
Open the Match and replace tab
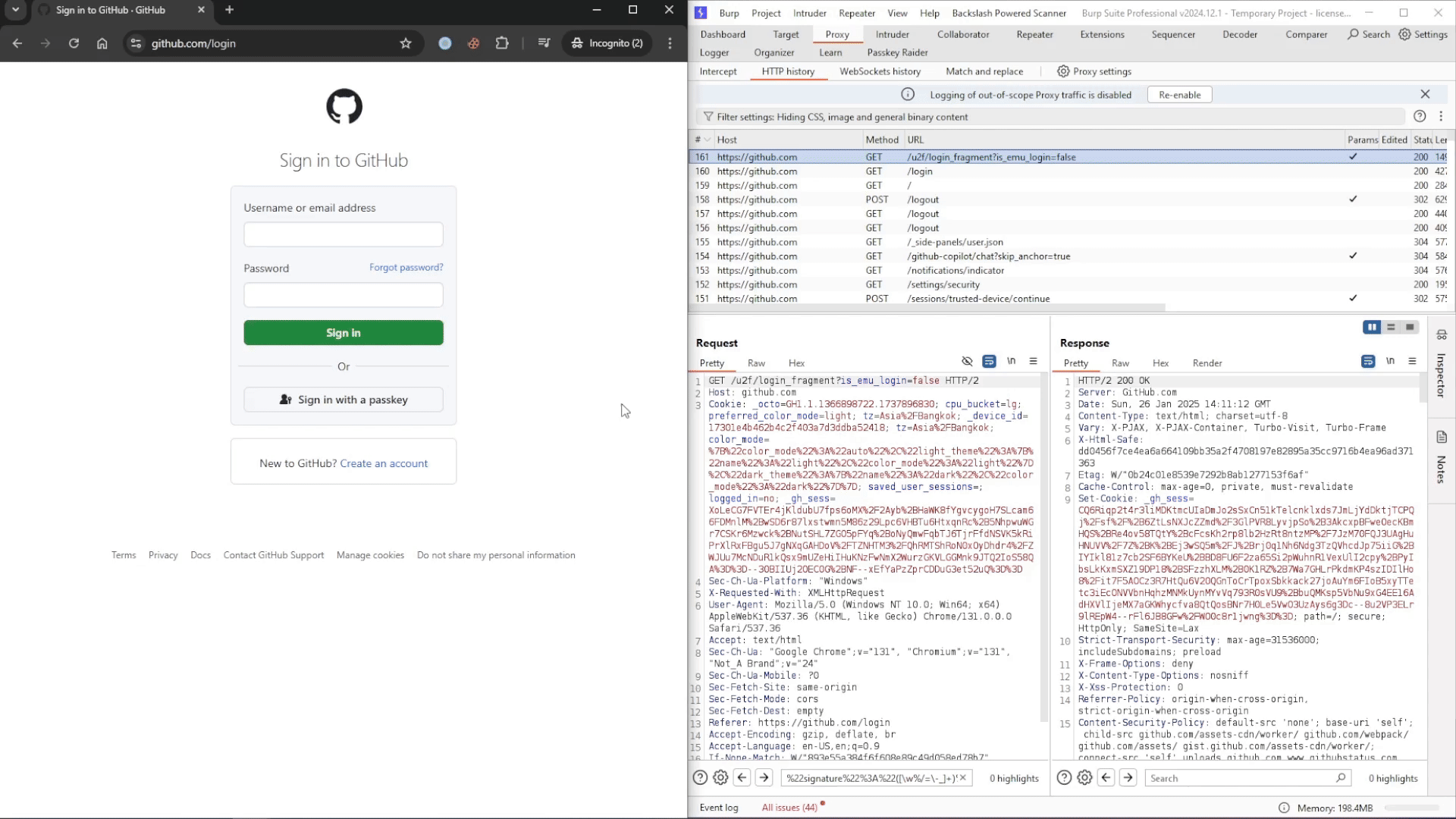point(984,71)
